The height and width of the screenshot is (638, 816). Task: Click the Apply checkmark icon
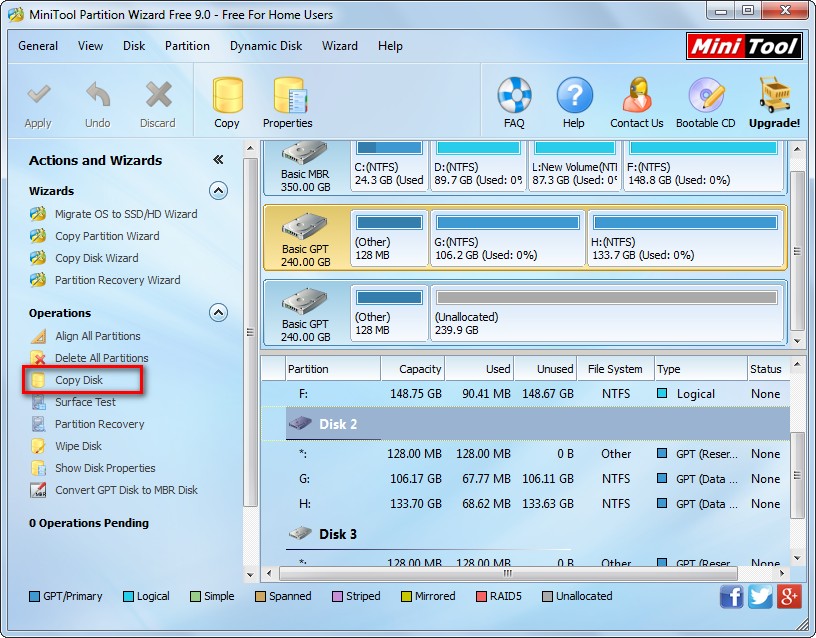[x=38, y=95]
